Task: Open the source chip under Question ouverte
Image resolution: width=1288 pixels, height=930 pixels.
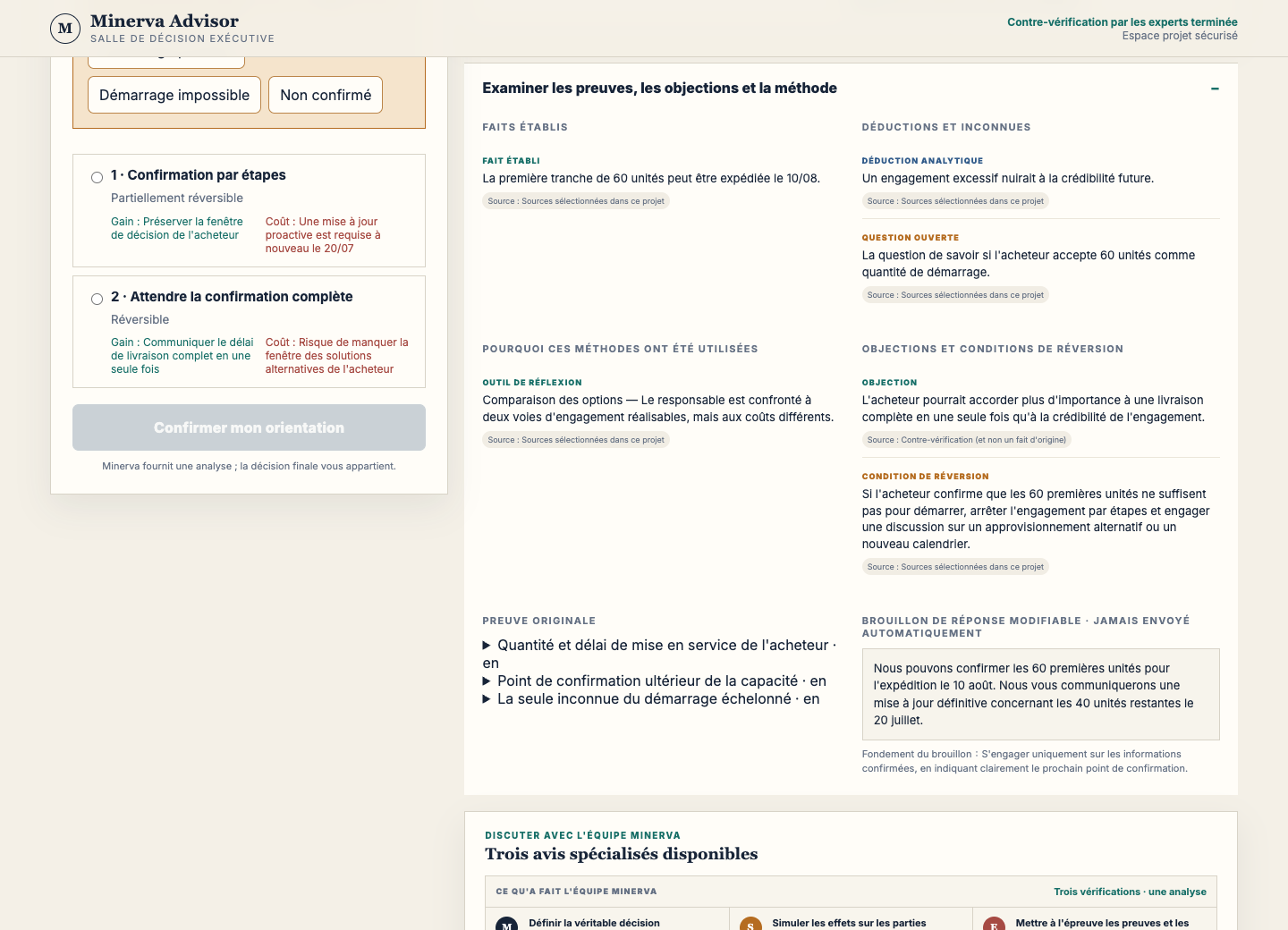Action: 955,295
